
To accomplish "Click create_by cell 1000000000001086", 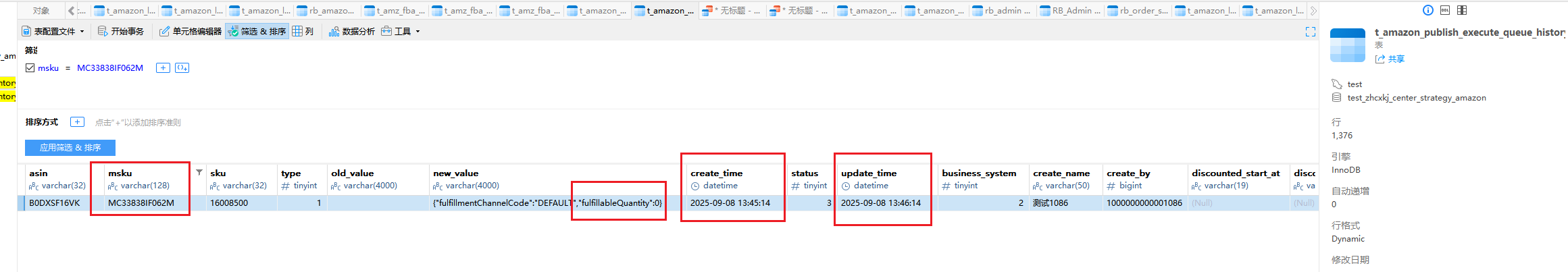I will (x=1144, y=202).
